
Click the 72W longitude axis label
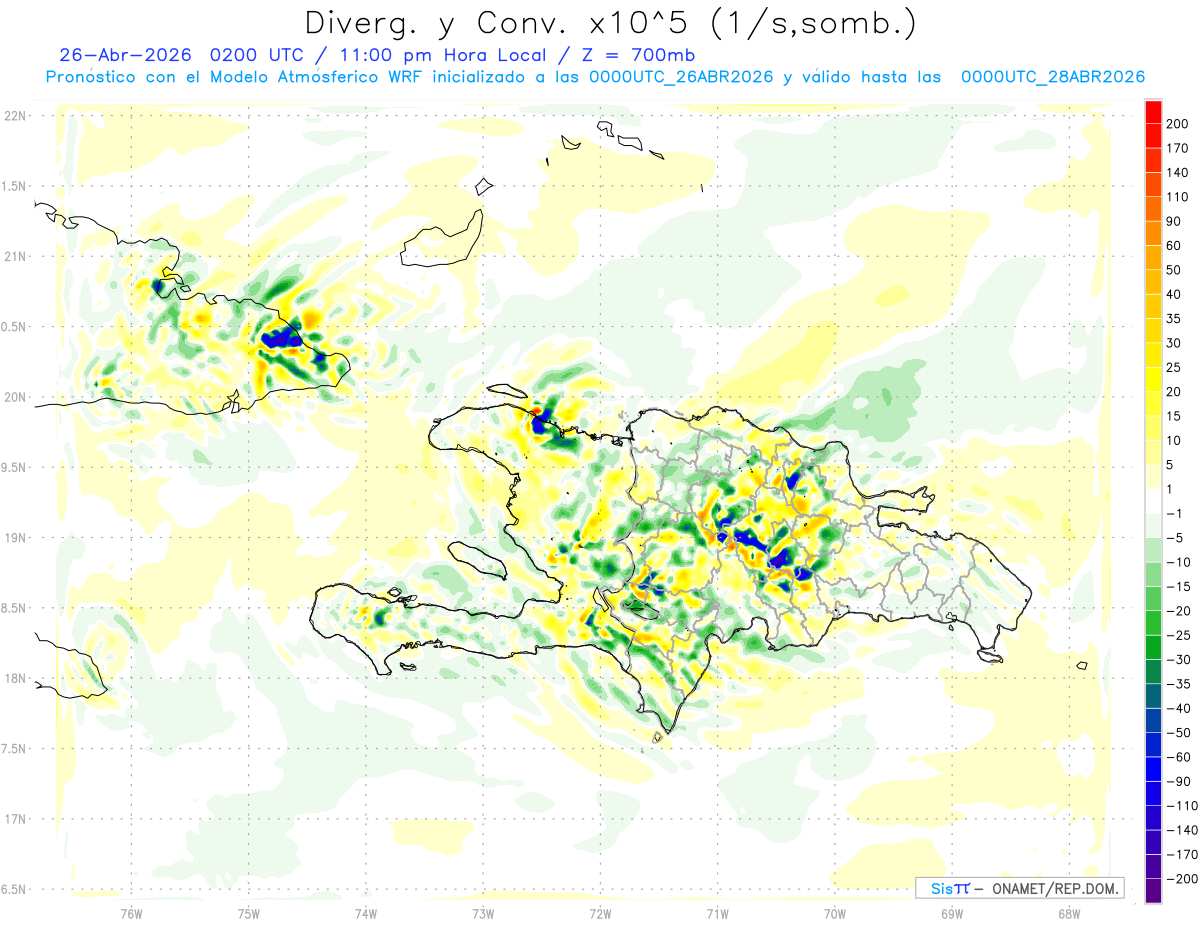click(x=600, y=913)
